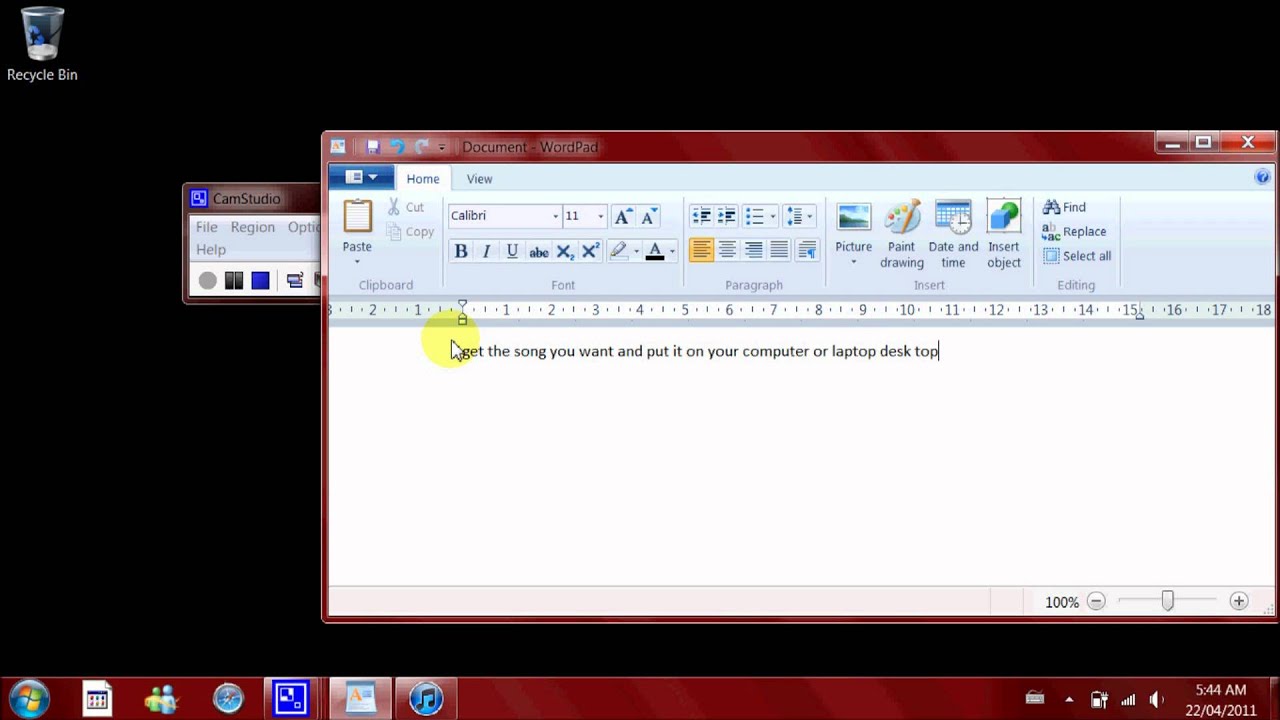Open the Windows Start orb
This screenshot has height=720, width=1280.
pyautogui.click(x=28, y=697)
